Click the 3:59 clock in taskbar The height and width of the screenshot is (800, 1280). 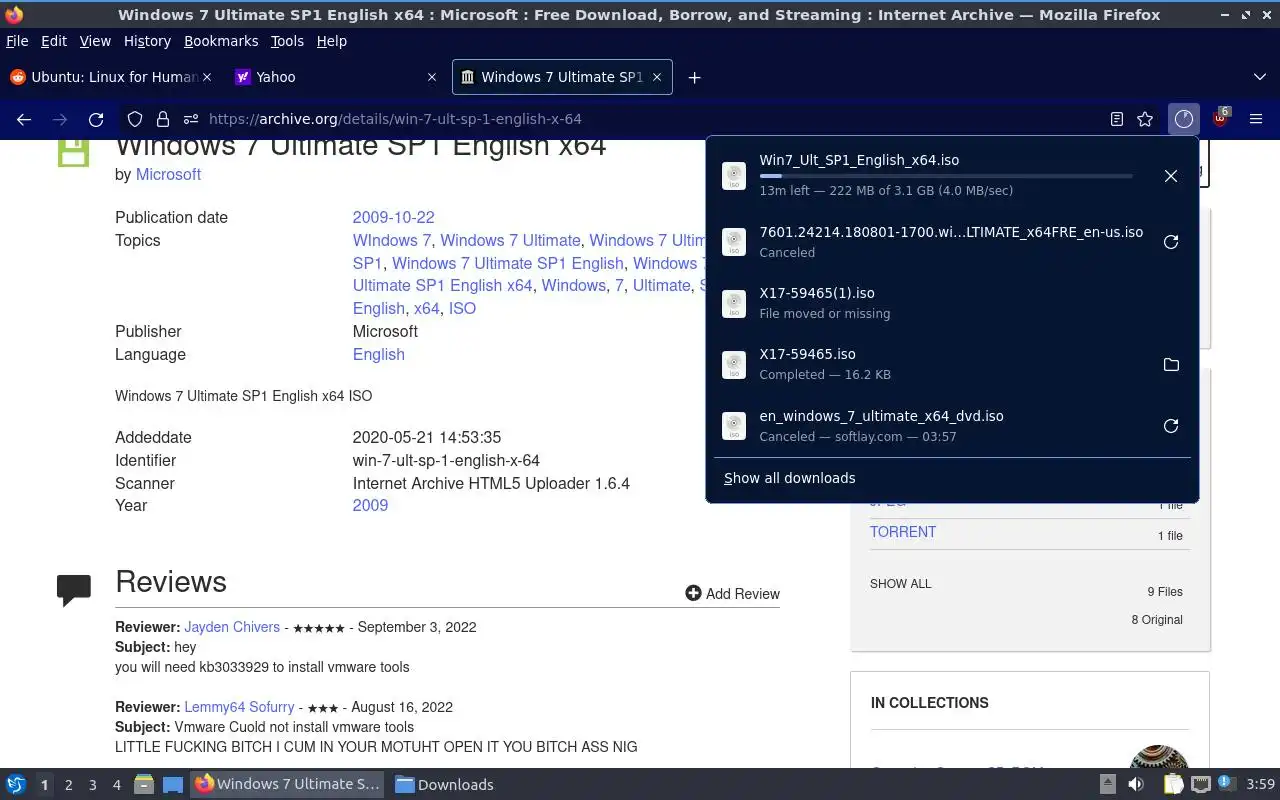click(x=1261, y=785)
